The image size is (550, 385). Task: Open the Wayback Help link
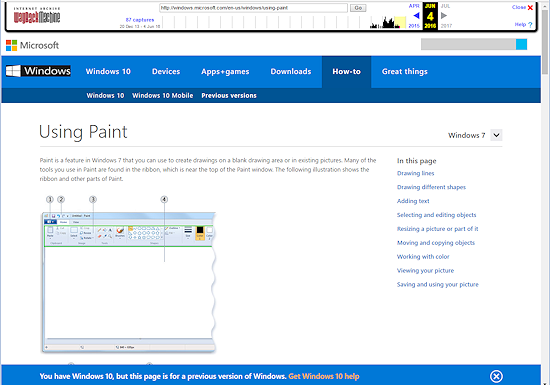click(523, 25)
